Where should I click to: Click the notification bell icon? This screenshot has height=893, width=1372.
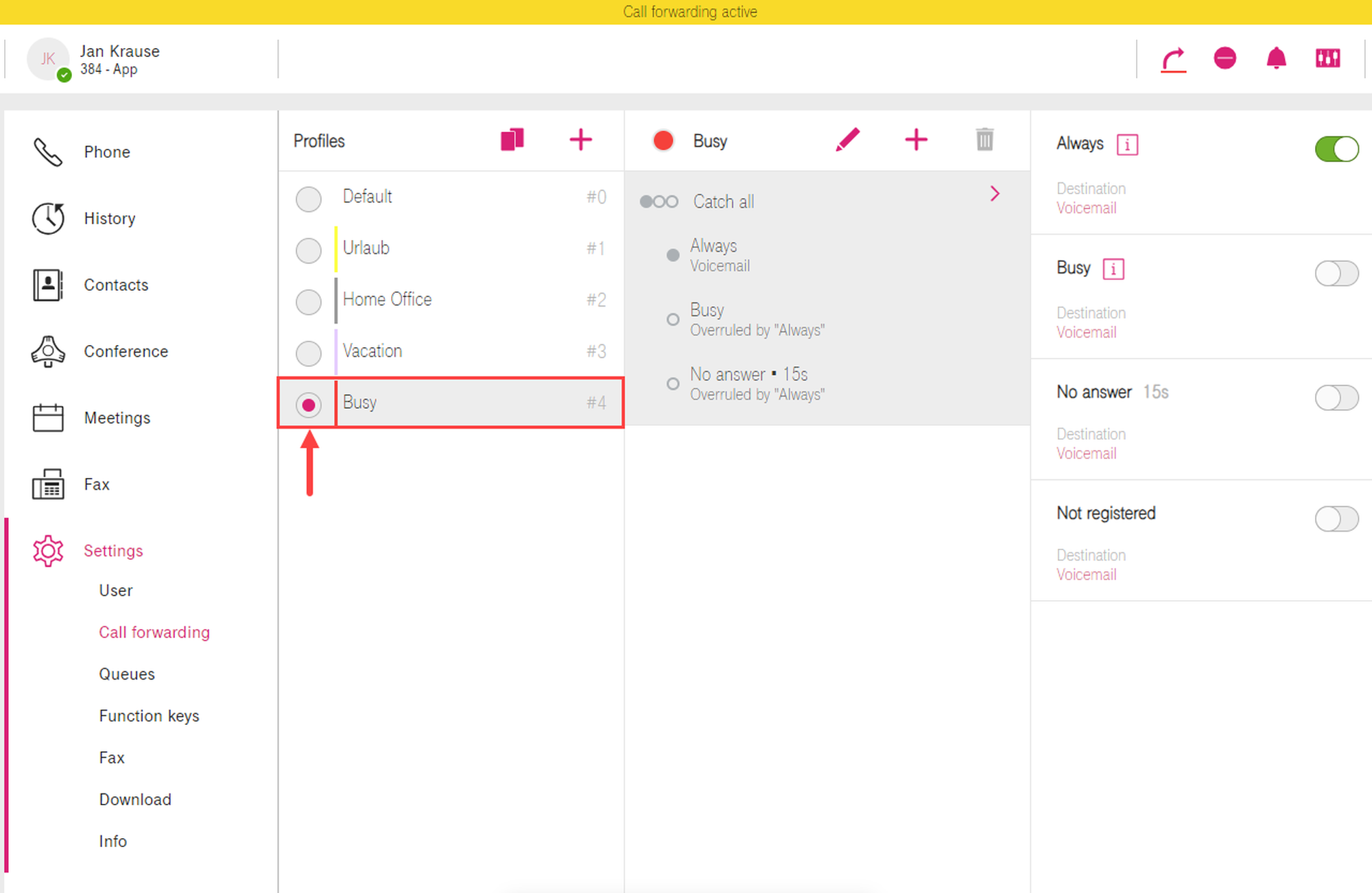click(x=1276, y=58)
